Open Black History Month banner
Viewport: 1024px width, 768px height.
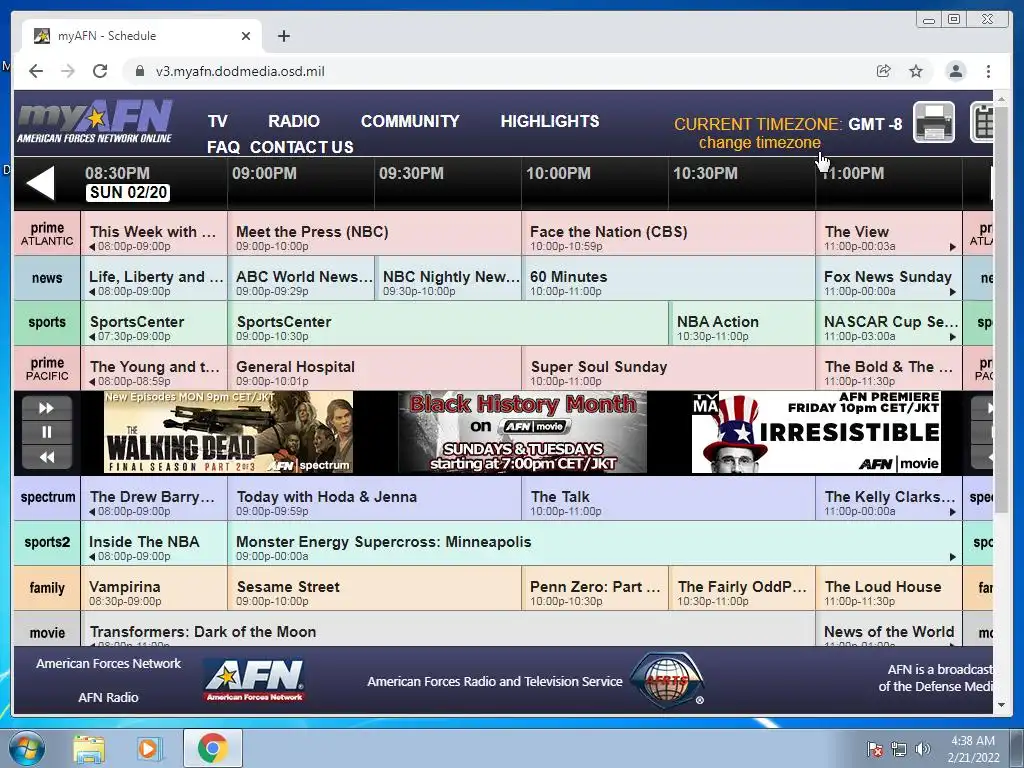tap(522, 432)
